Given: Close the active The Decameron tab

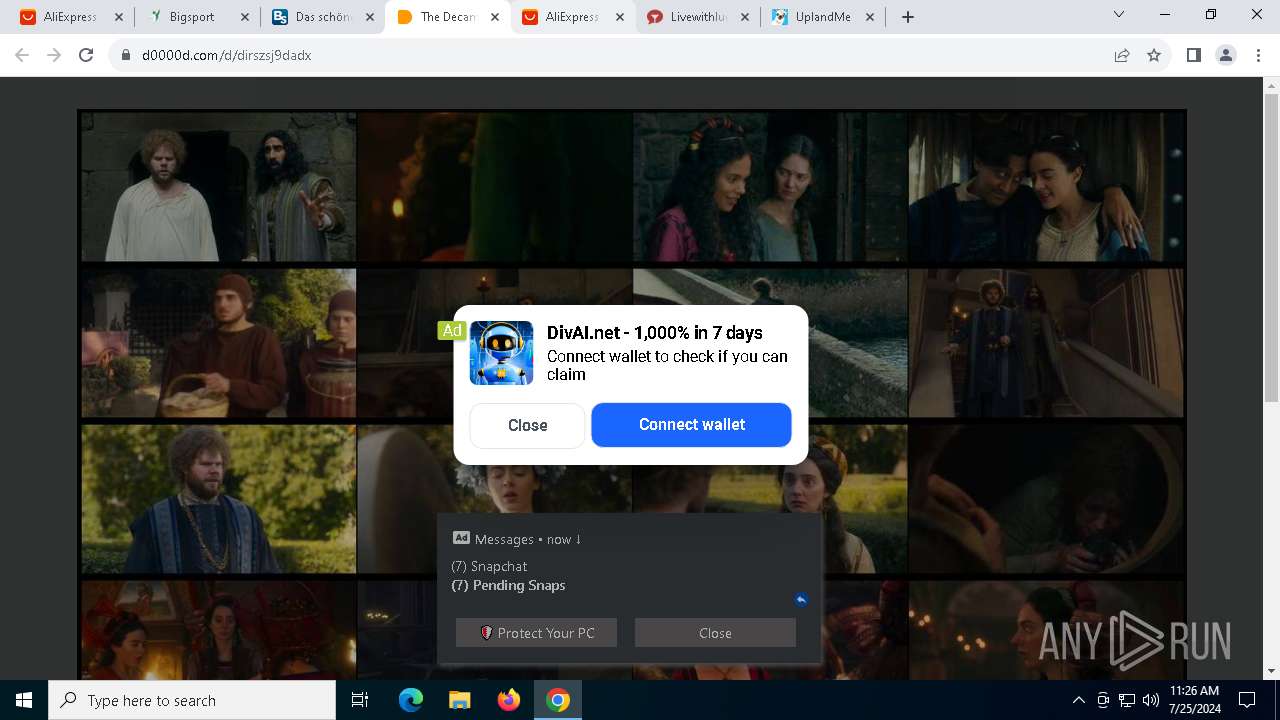Looking at the screenshot, I should point(494,17).
